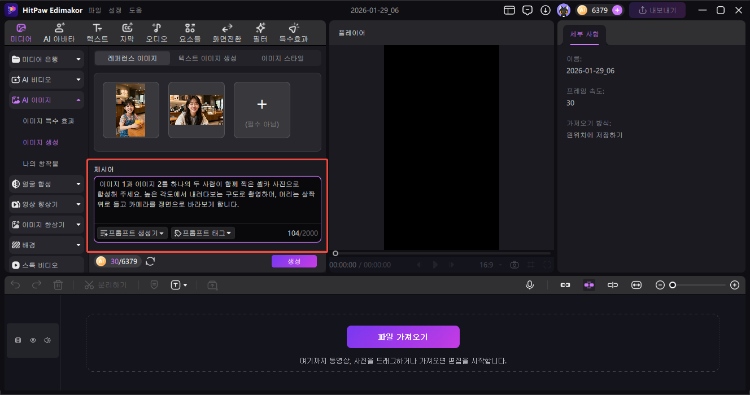The height and width of the screenshot is (395, 750).
Task: Expand the 배경 background section
Action: click(46, 245)
